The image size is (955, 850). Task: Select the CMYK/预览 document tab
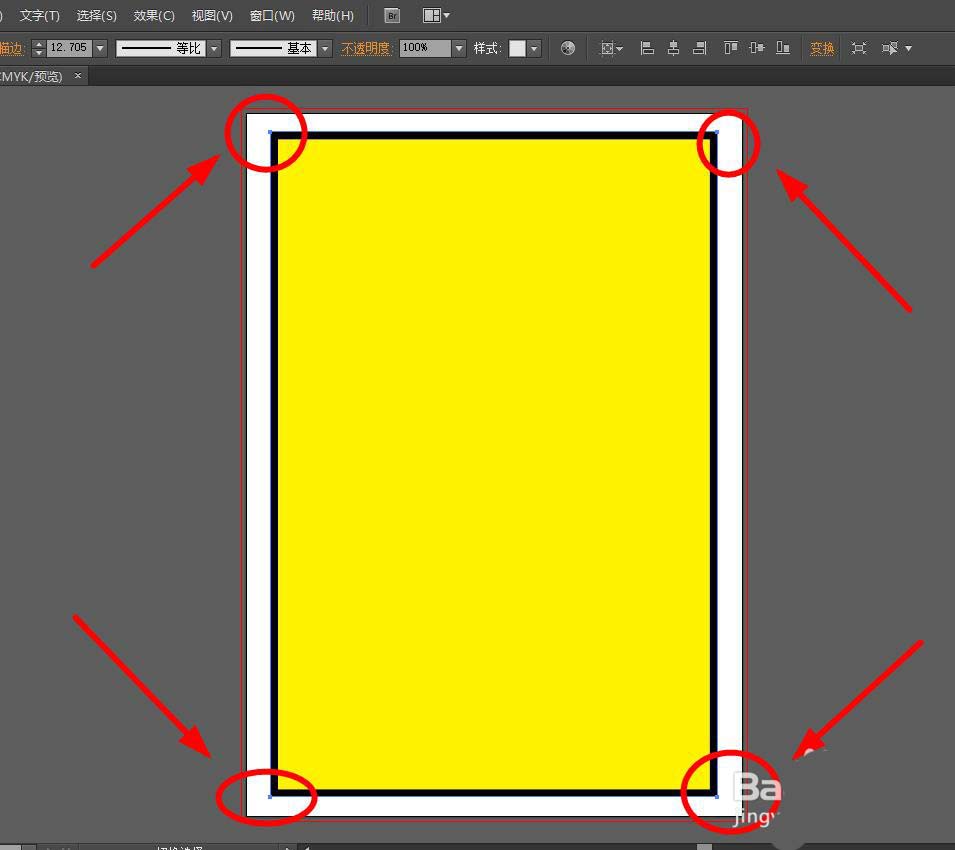click(32, 77)
